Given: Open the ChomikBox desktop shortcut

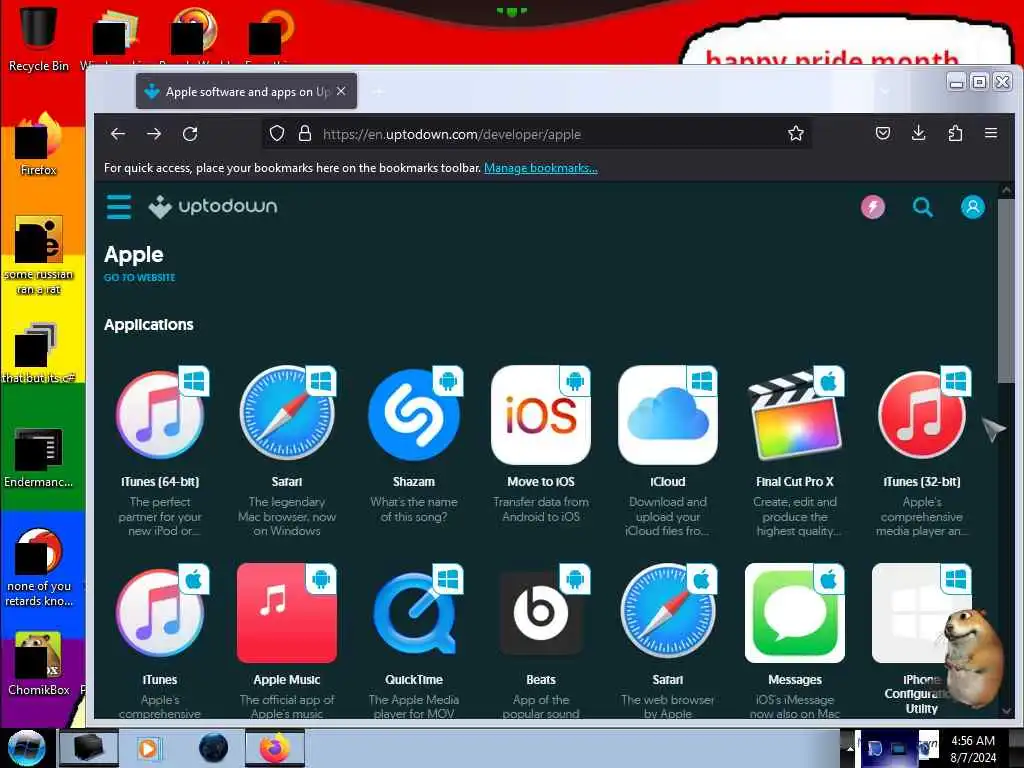Looking at the screenshot, I should click(x=38, y=662).
